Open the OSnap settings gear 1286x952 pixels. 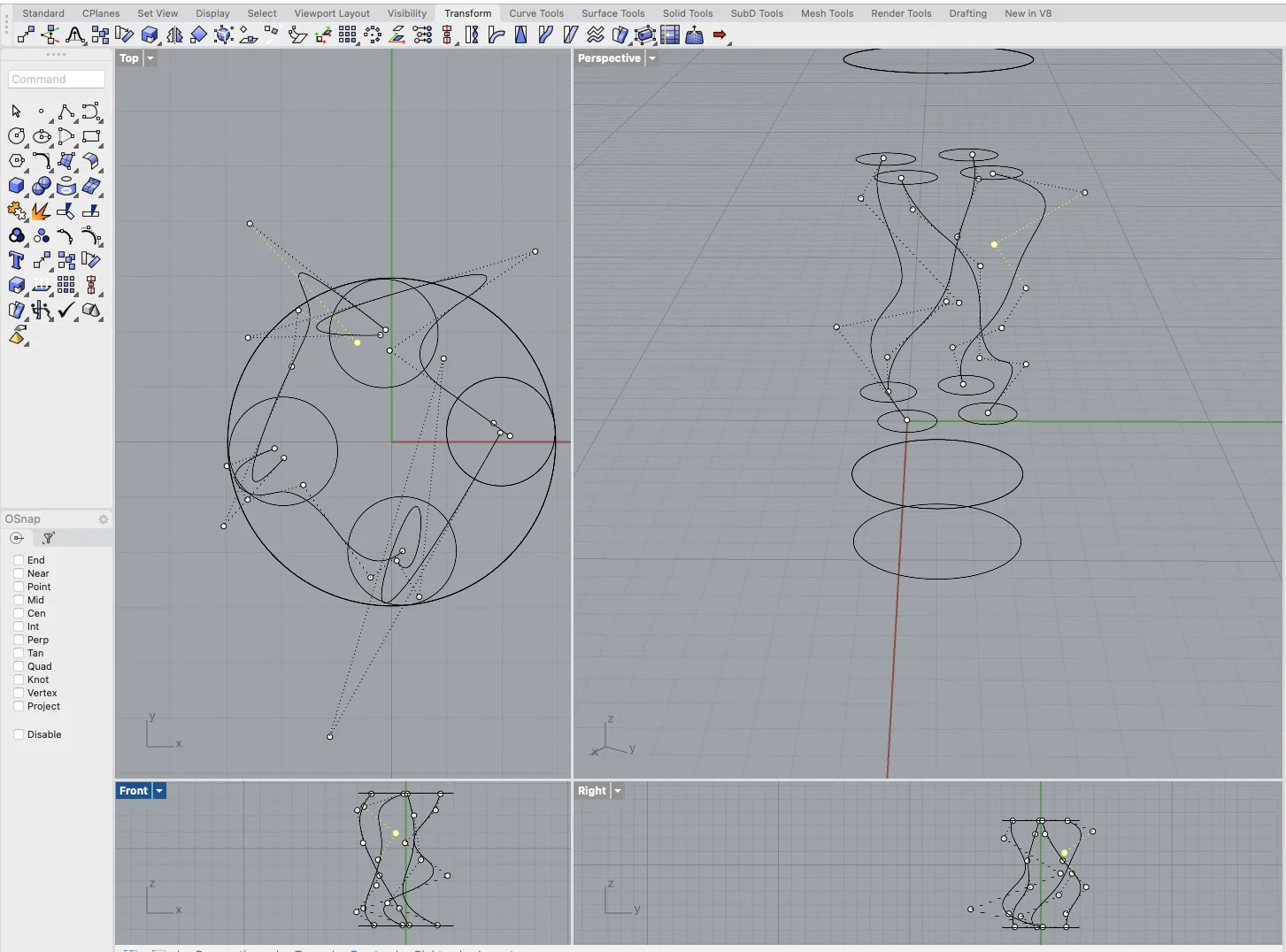[x=104, y=519]
